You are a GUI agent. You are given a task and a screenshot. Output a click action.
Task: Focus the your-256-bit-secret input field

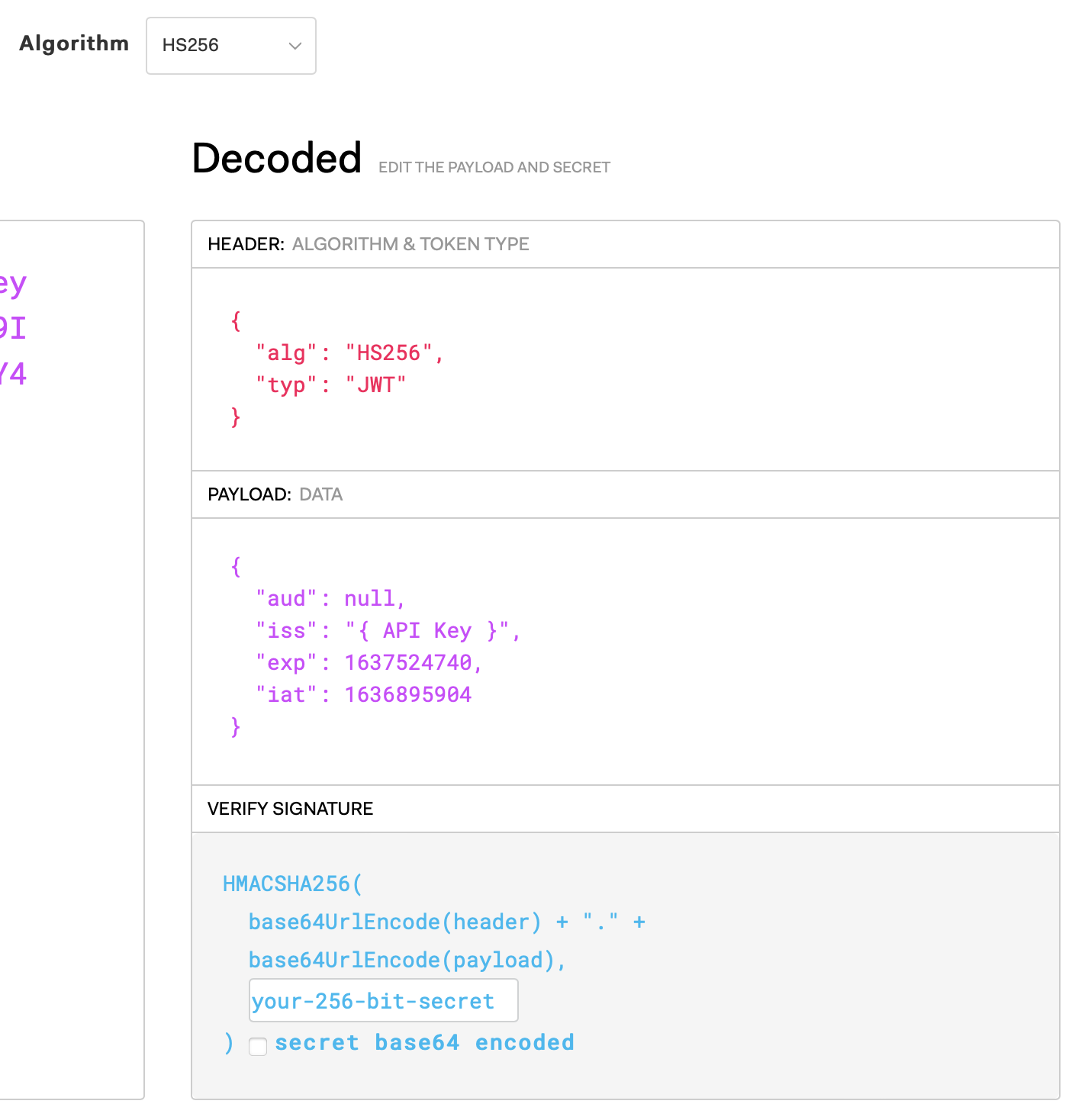(x=383, y=1001)
